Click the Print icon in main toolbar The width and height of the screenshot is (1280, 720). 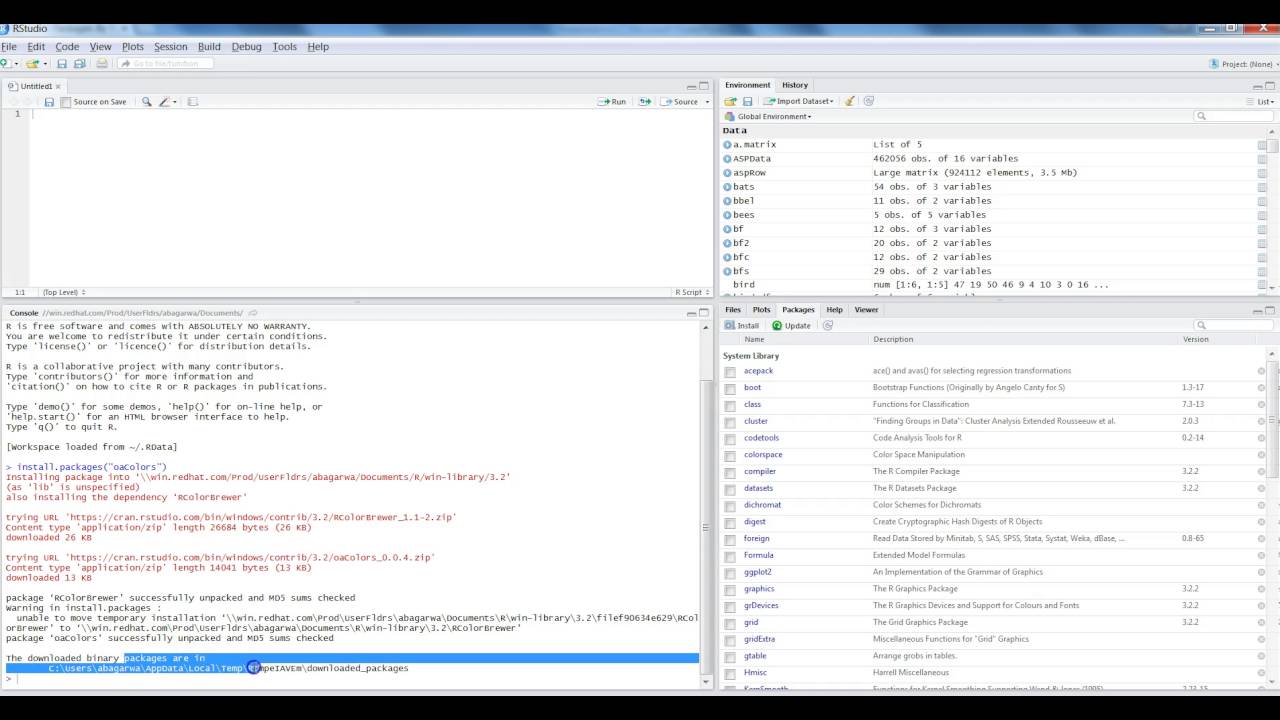click(102, 64)
